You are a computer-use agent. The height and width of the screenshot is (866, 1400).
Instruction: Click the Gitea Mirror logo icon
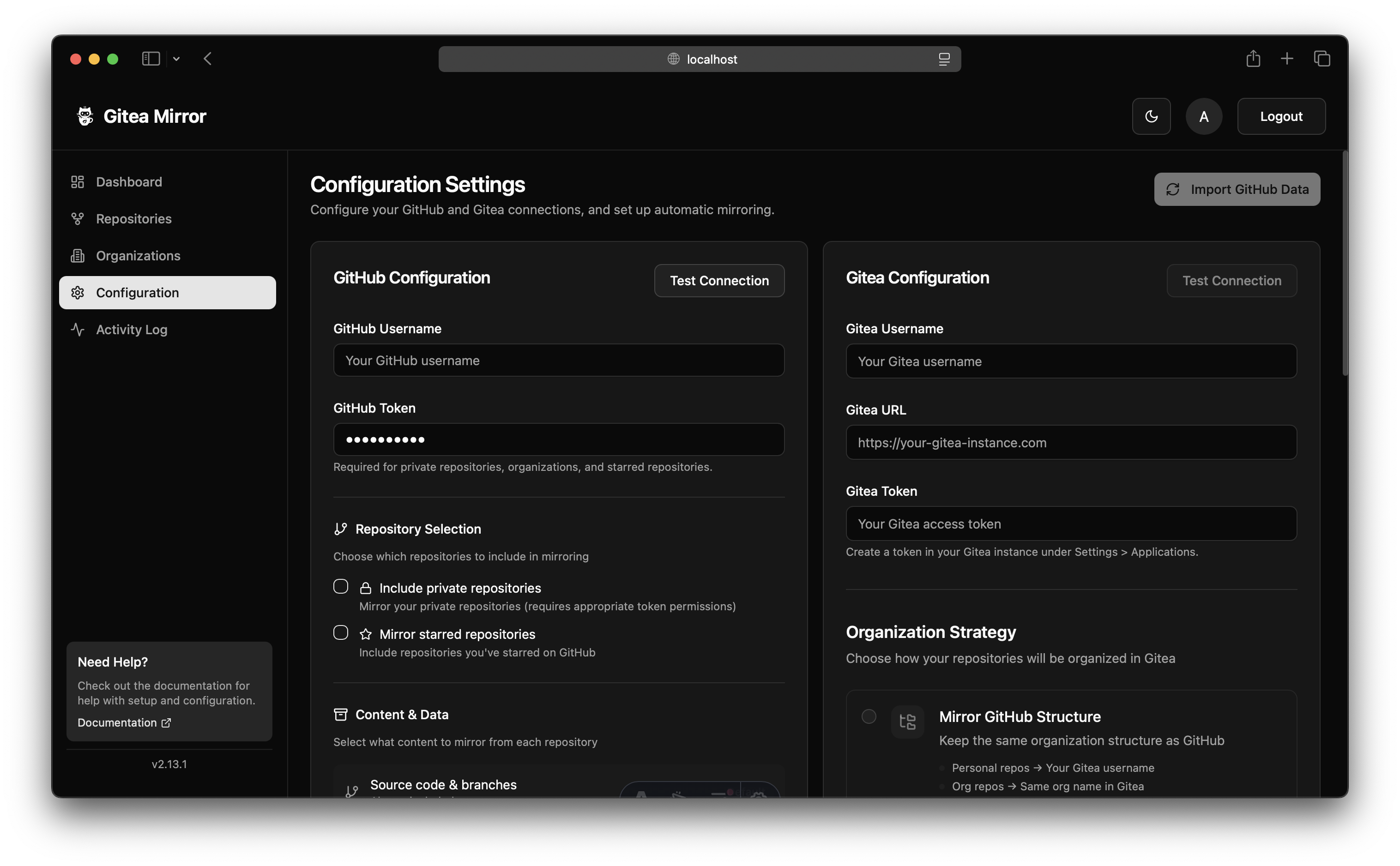[x=85, y=116]
